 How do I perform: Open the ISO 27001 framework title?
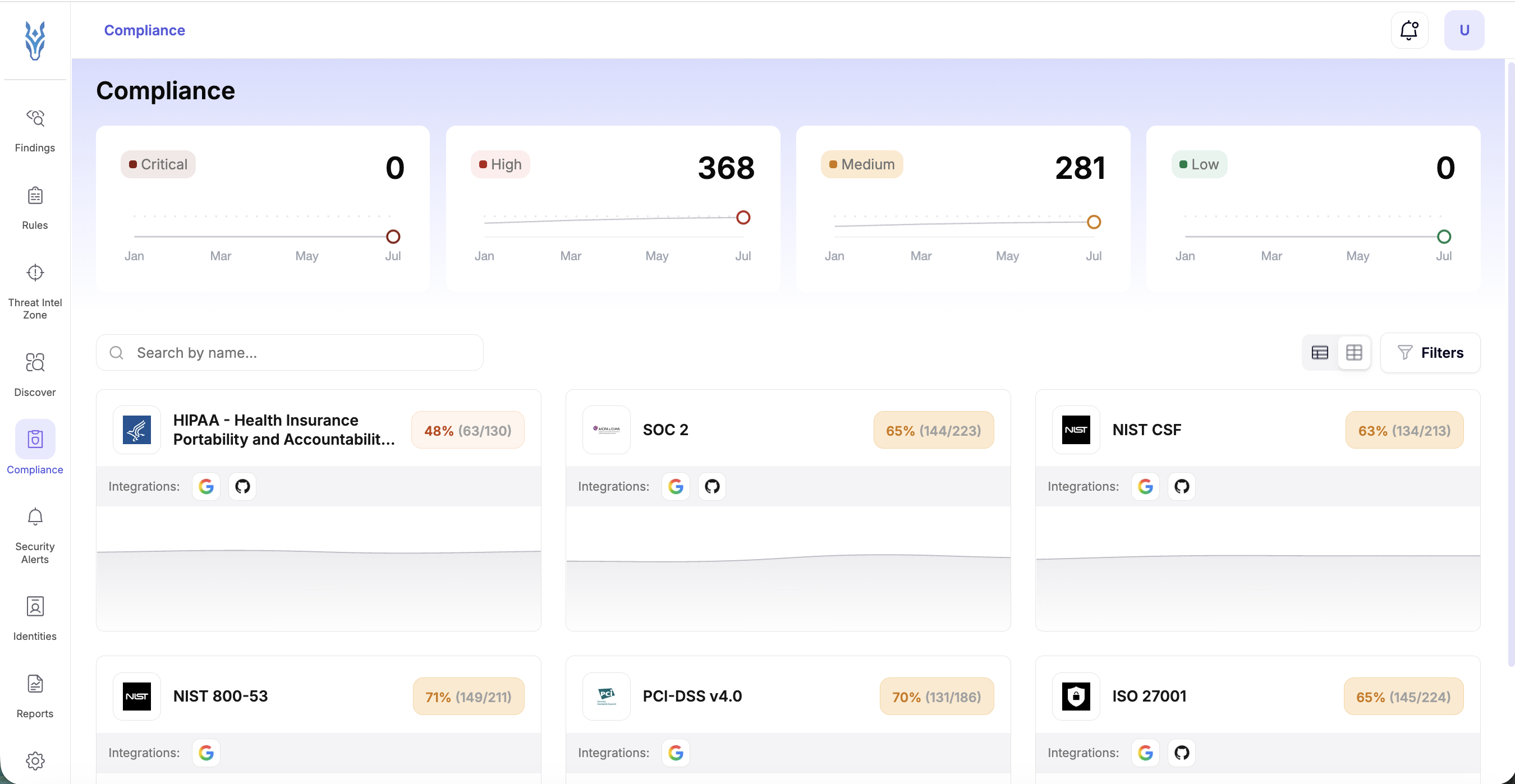1149,697
